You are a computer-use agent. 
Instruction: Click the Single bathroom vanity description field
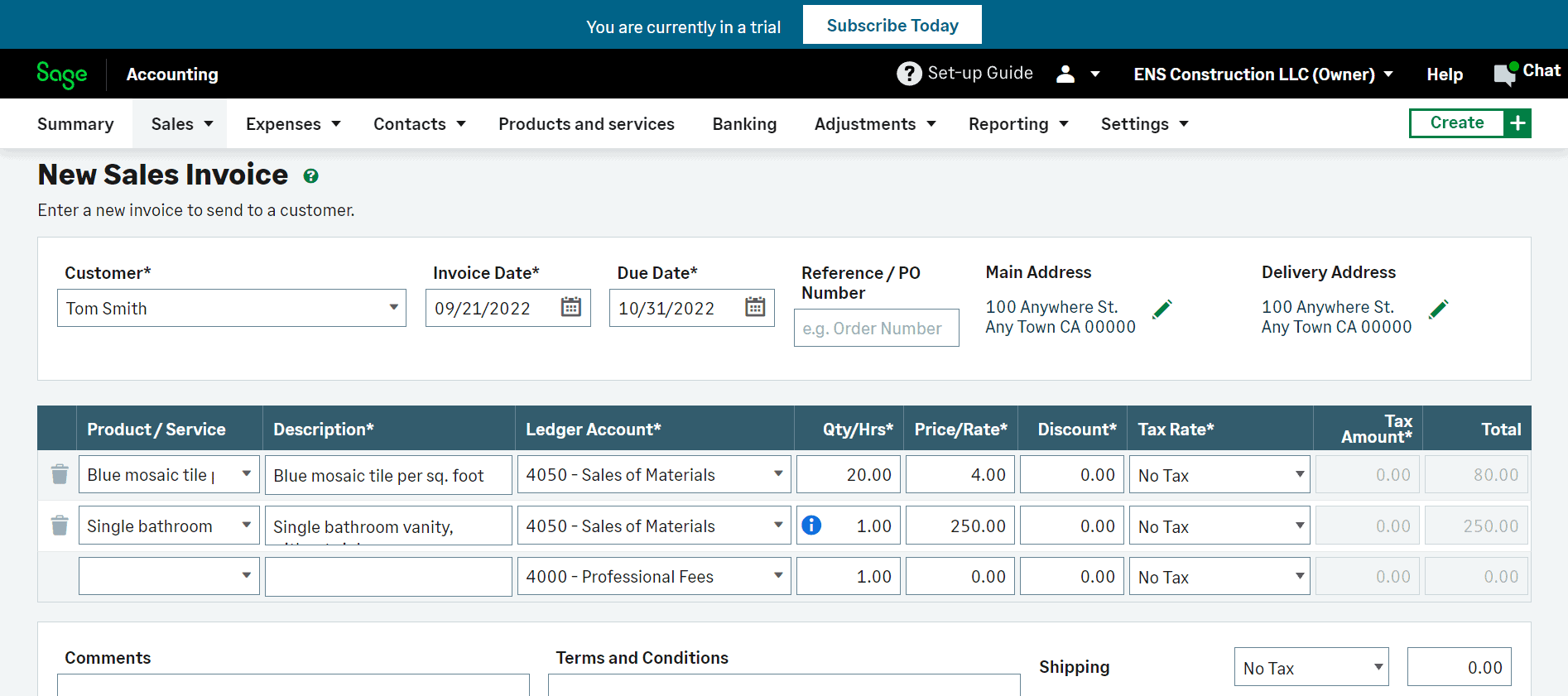coord(388,526)
